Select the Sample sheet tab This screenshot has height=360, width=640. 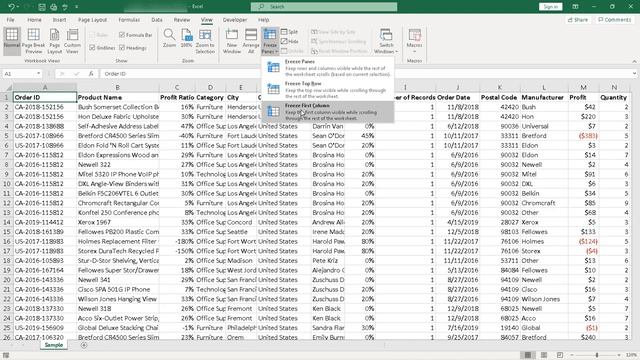click(53, 345)
